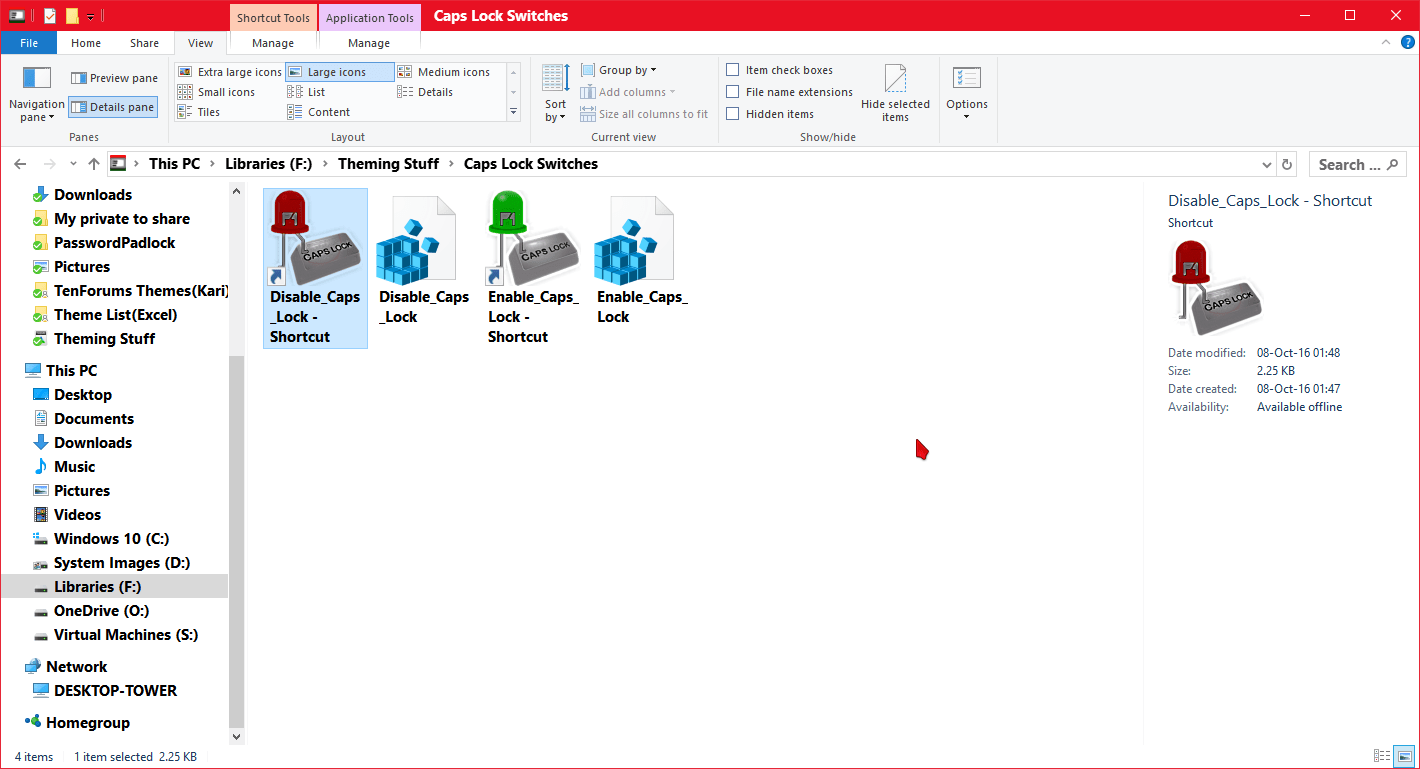Toggle the Details pane

(x=112, y=106)
